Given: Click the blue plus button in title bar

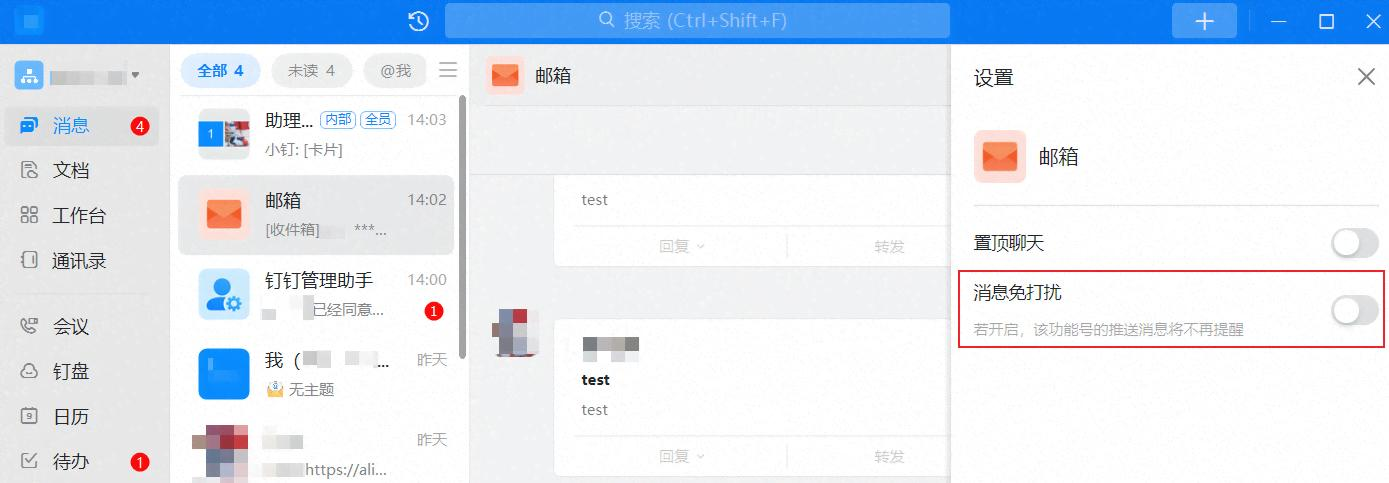Looking at the screenshot, I should 1204,21.
